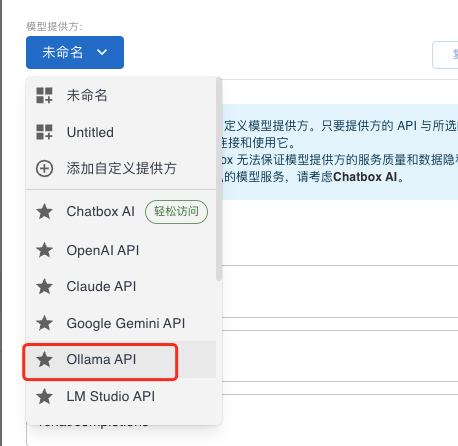
Task: Select 添加自定义提供方 menu option
Action: tap(121, 168)
